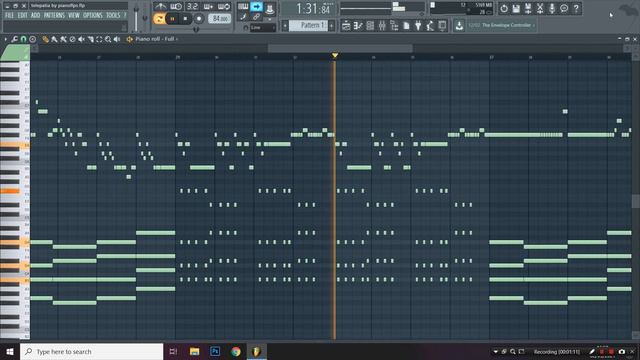Select the Slice tool

[90, 39]
